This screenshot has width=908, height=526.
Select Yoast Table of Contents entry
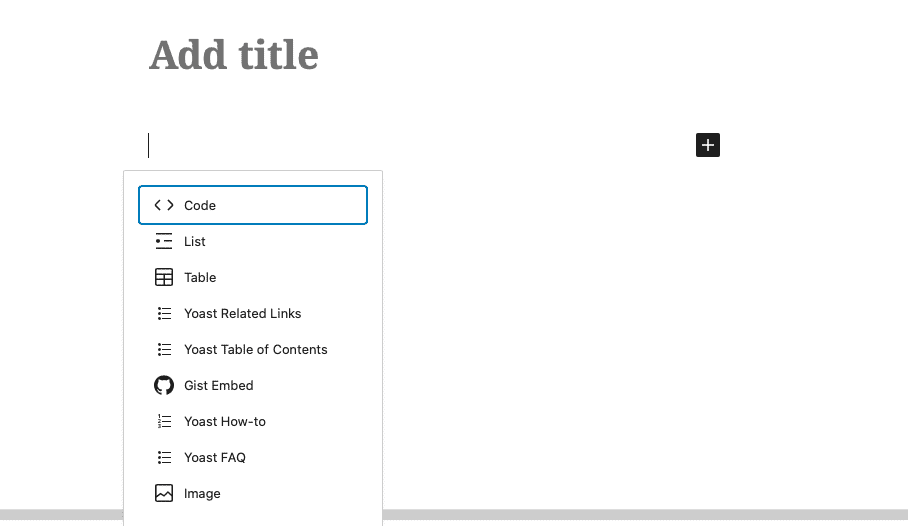(x=256, y=349)
